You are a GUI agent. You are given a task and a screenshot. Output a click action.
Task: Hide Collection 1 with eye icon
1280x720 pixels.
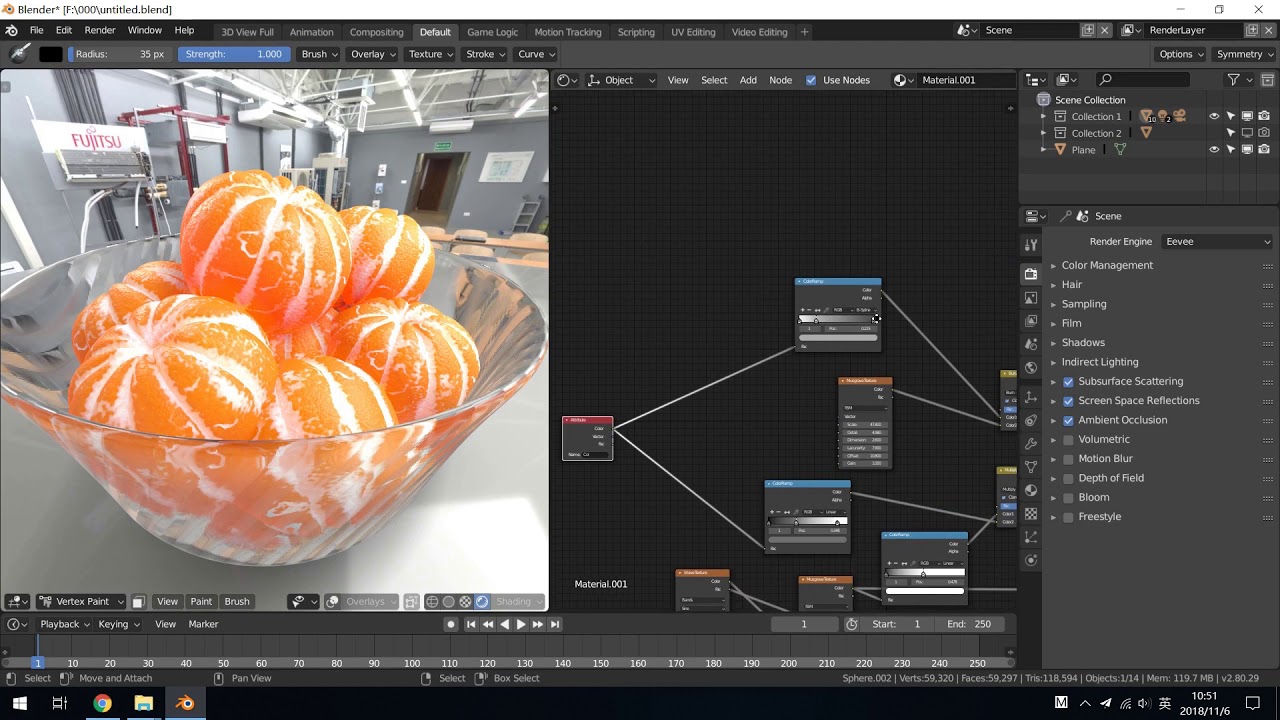point(1214,116)
